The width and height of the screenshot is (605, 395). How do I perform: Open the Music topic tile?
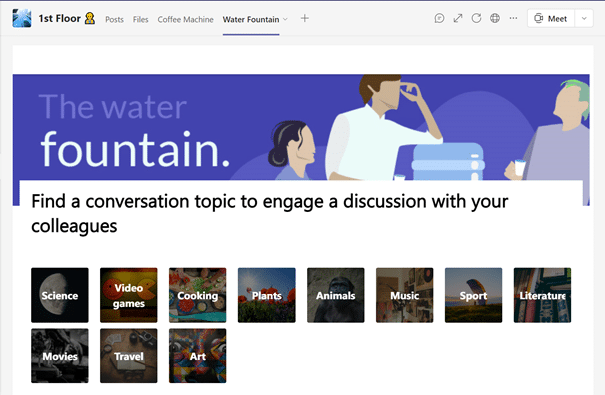pos(405,295)
